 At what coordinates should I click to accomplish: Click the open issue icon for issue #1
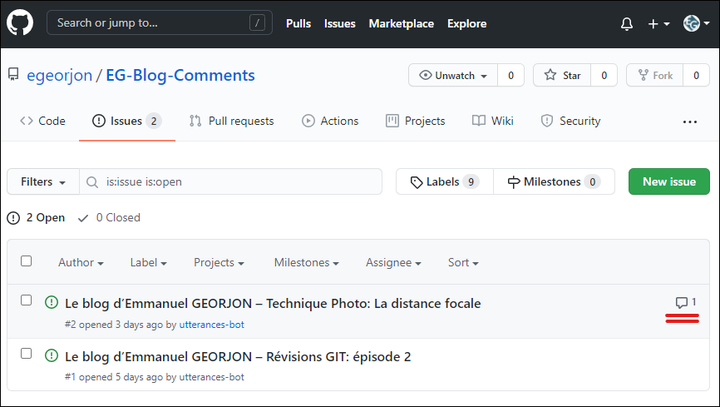pyautogui.click(x=51, y=356)
